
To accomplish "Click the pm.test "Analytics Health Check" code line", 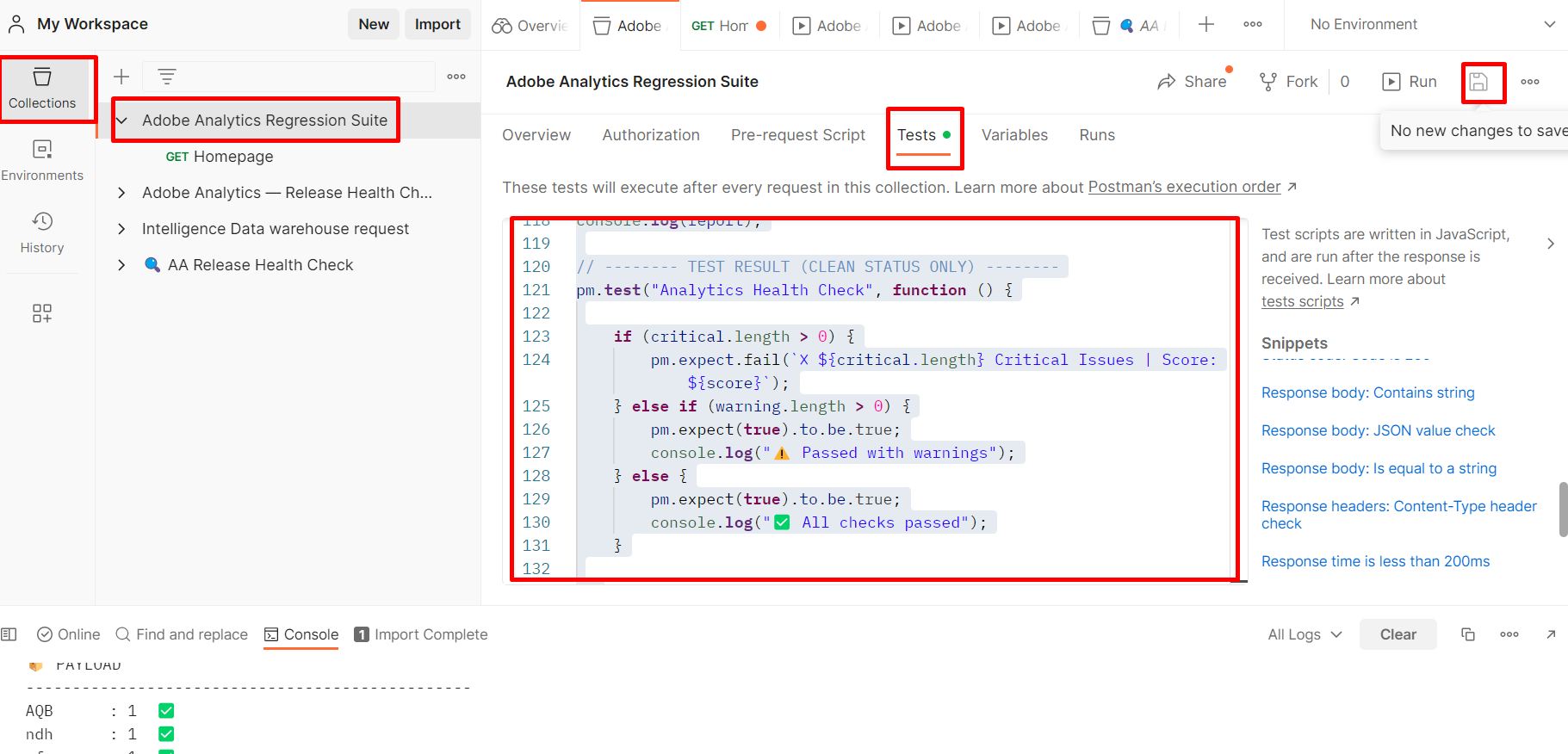I will click(x=795, y=290).
